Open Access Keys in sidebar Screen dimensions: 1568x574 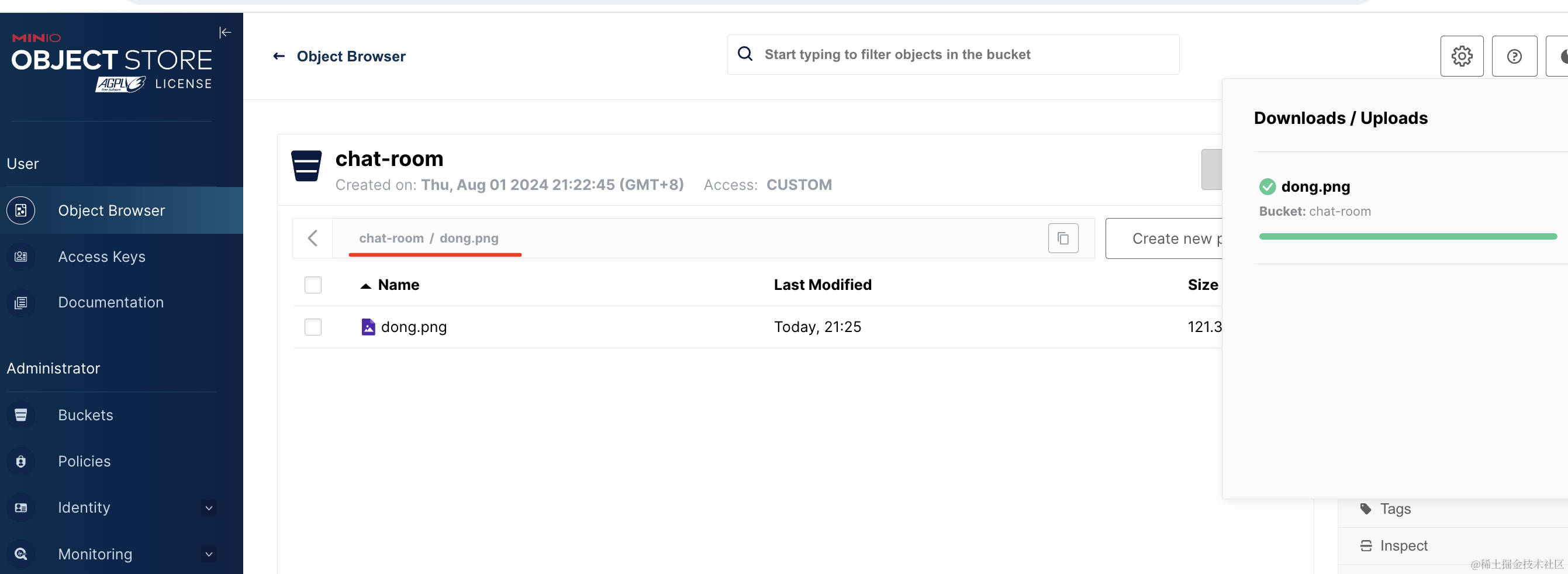[101, 257]
